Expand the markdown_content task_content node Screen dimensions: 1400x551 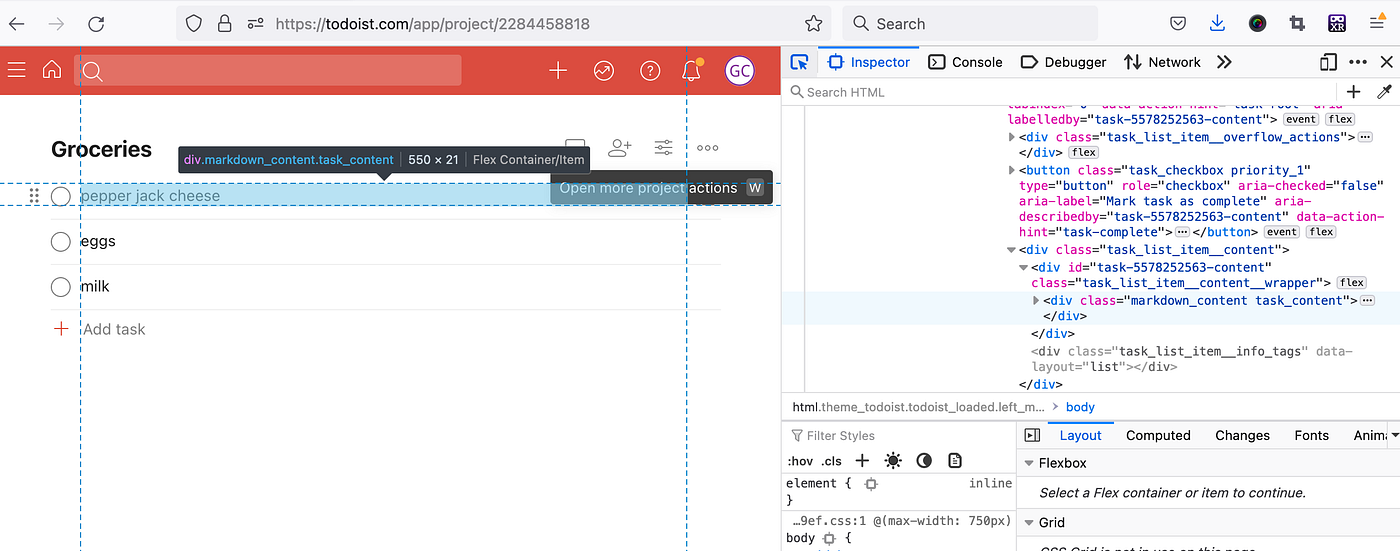(x=1037, y=300)
